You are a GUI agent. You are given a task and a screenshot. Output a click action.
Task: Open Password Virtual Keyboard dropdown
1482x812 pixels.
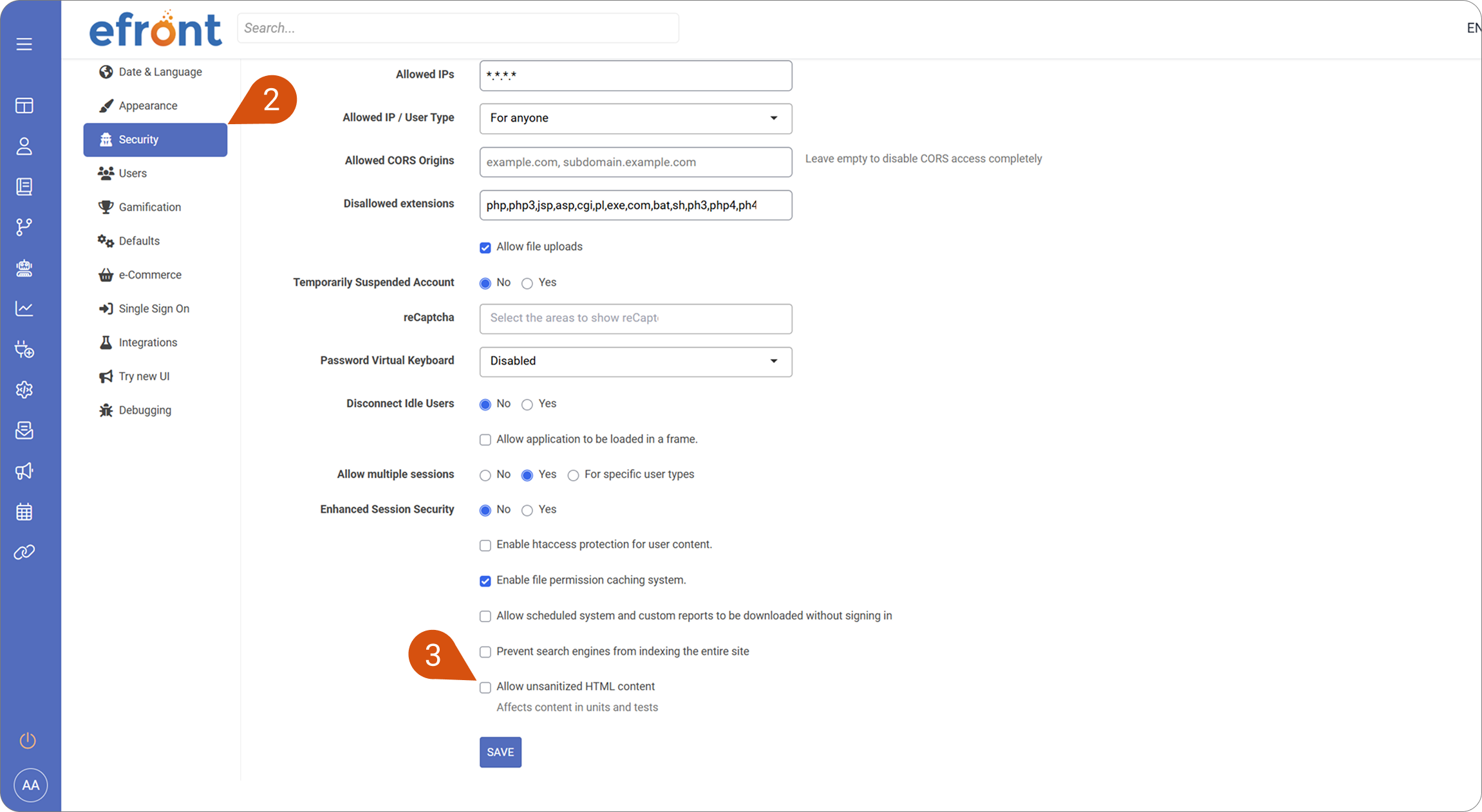click(x=635, y=362)
